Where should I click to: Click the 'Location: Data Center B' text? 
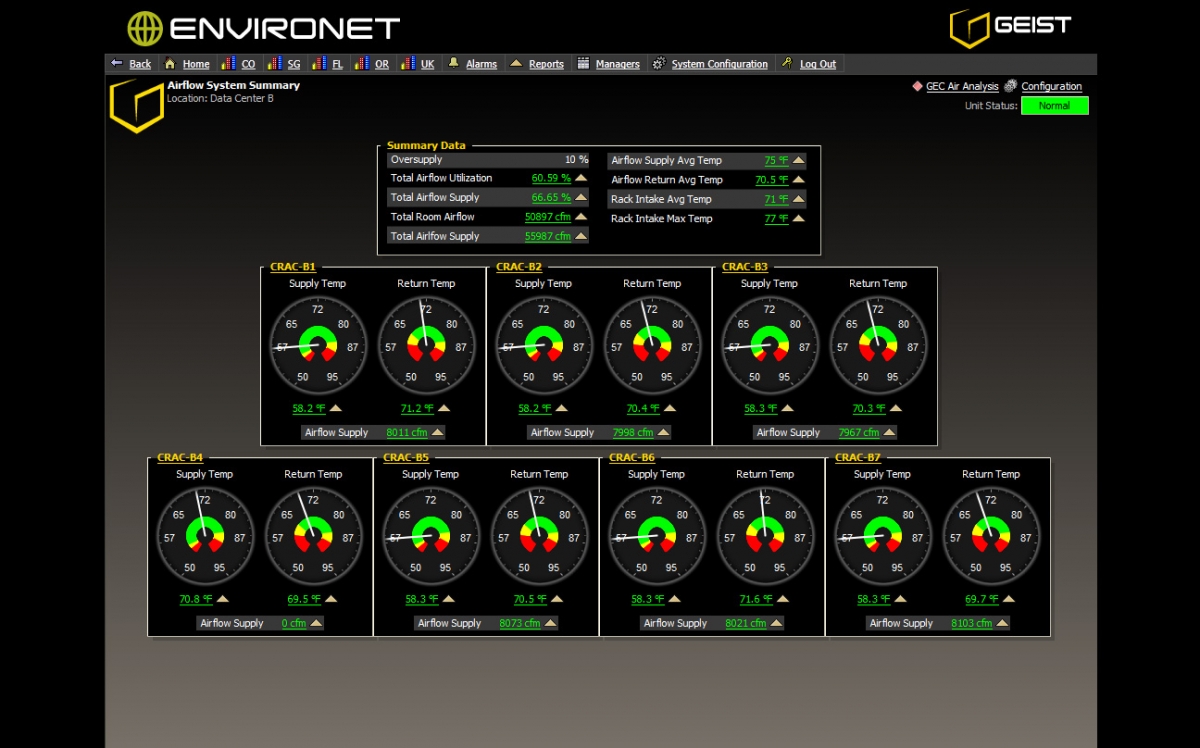pyautogui.click(x=220, y=99)
